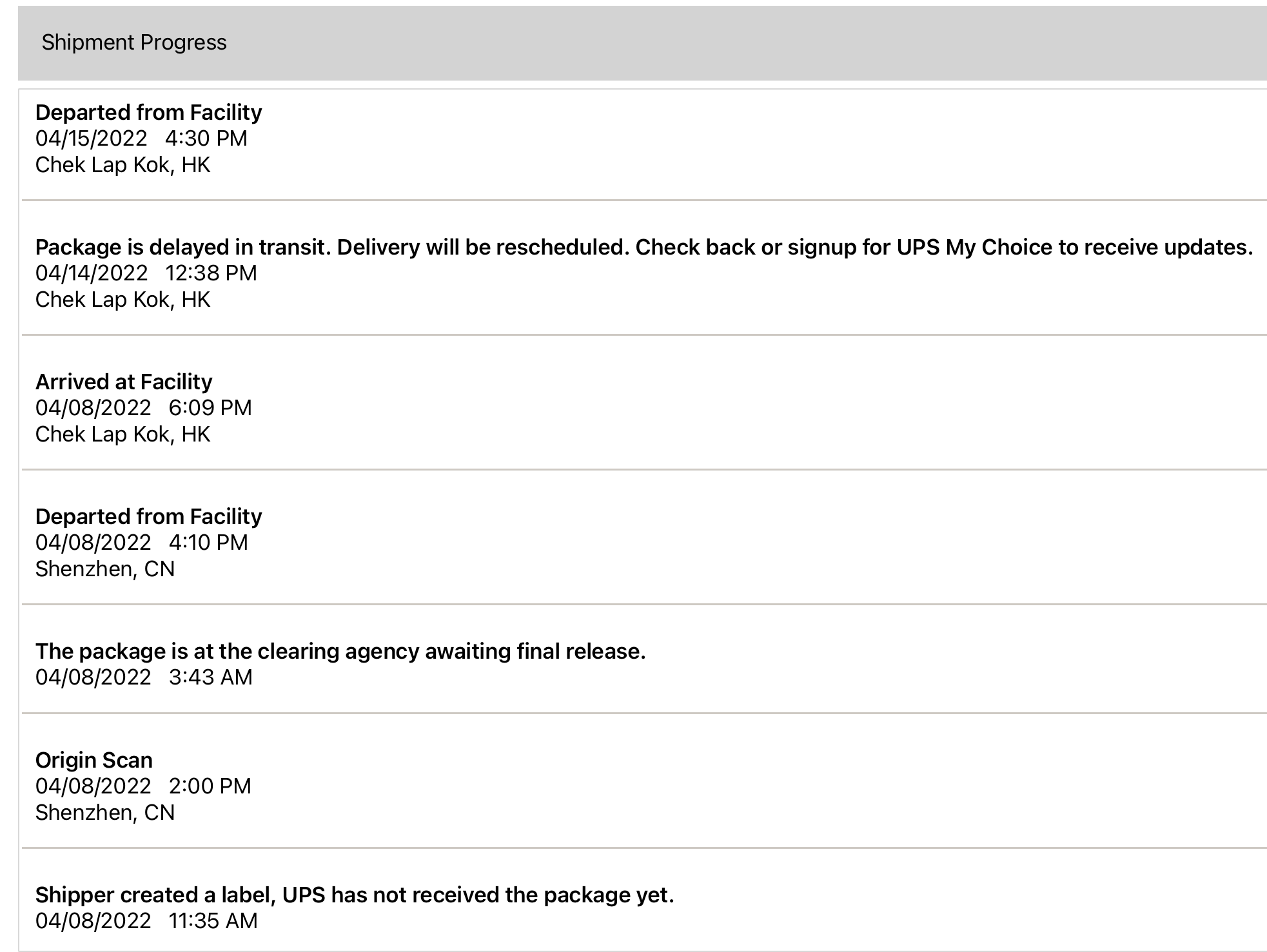Select the Departed from Facility entry at Shenzhen
This screenshot has width=1267, height=952.
click(148, 517)
